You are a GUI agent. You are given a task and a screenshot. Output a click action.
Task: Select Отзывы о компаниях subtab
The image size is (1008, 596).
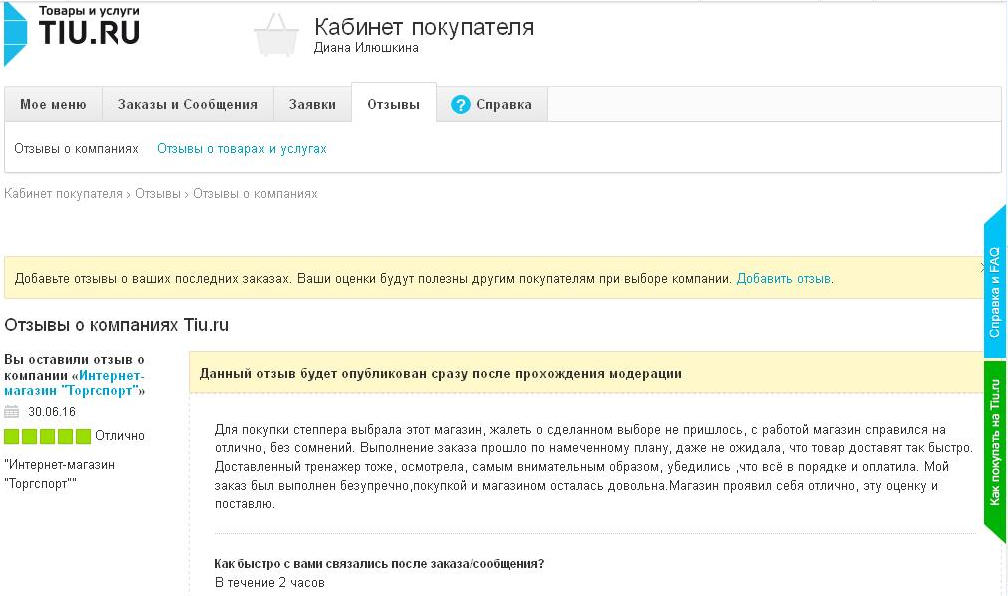(x=76, y=149)
